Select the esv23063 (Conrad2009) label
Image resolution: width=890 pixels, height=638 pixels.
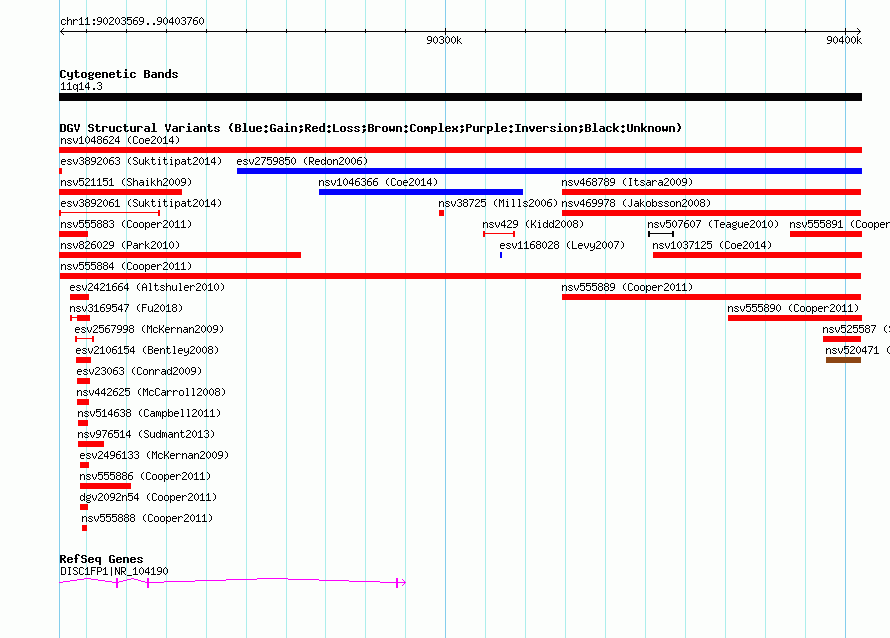(x=139, y=371)
